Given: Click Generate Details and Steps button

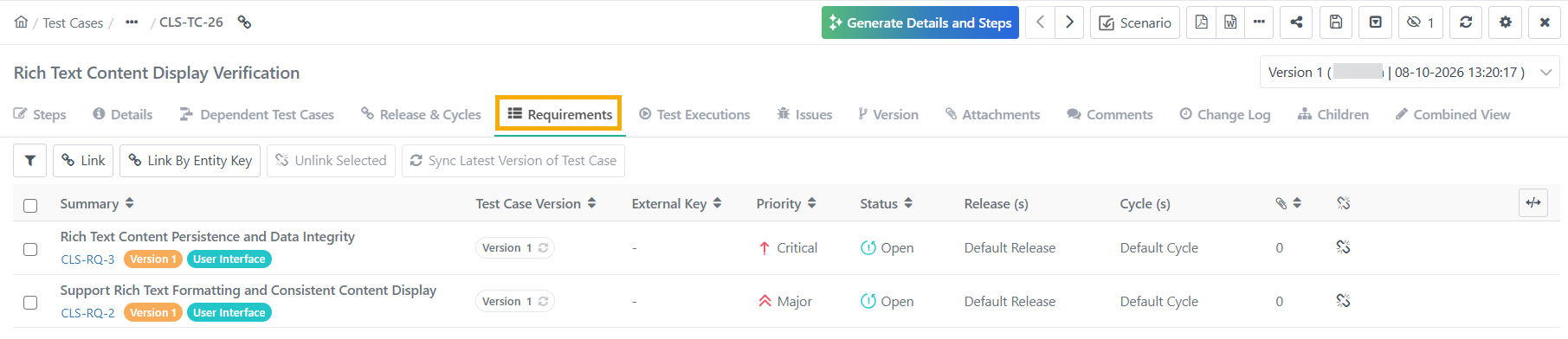Looking at the screenshot, I should click(920, 22).
